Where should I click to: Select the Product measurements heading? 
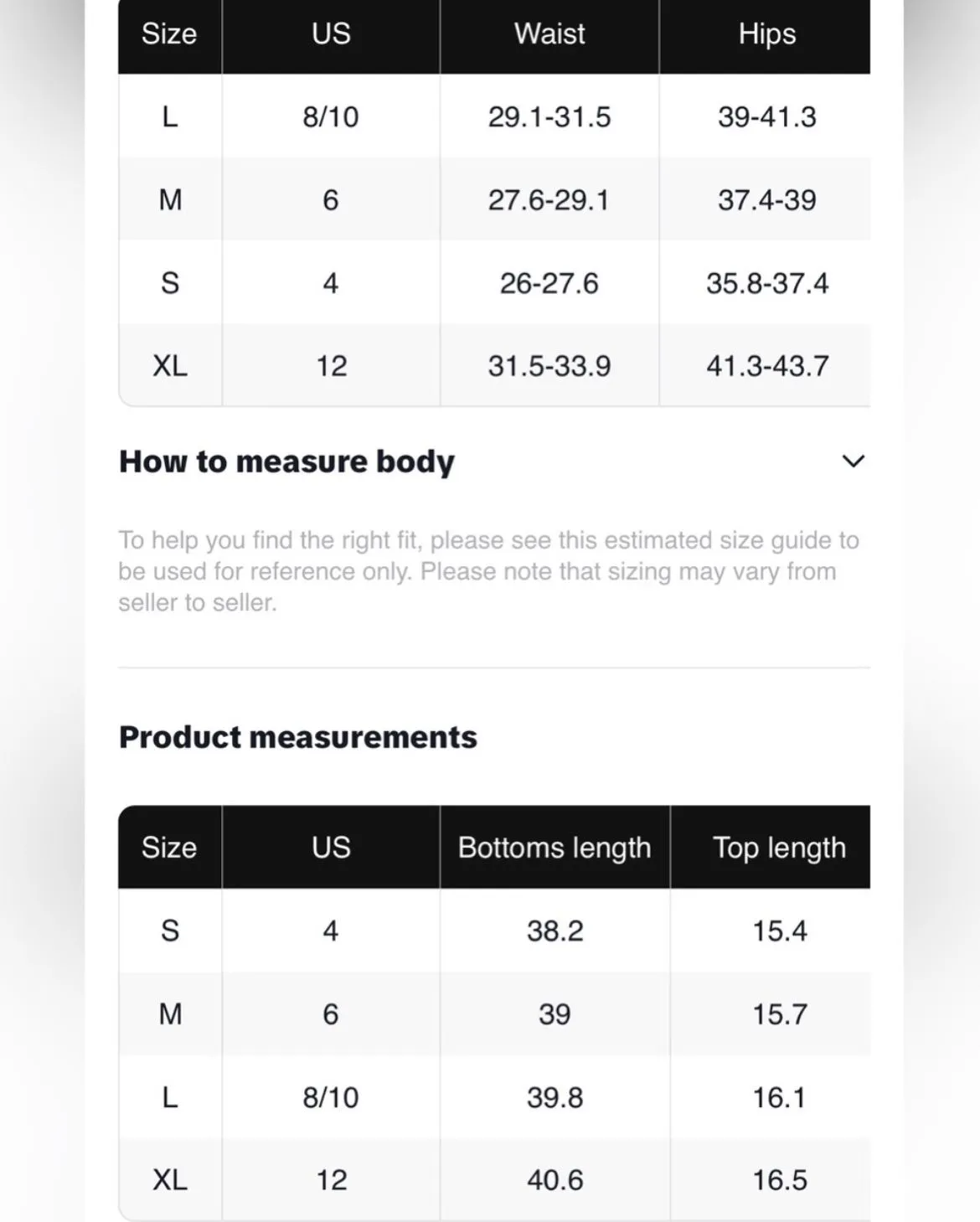click(x=298, y=737)
